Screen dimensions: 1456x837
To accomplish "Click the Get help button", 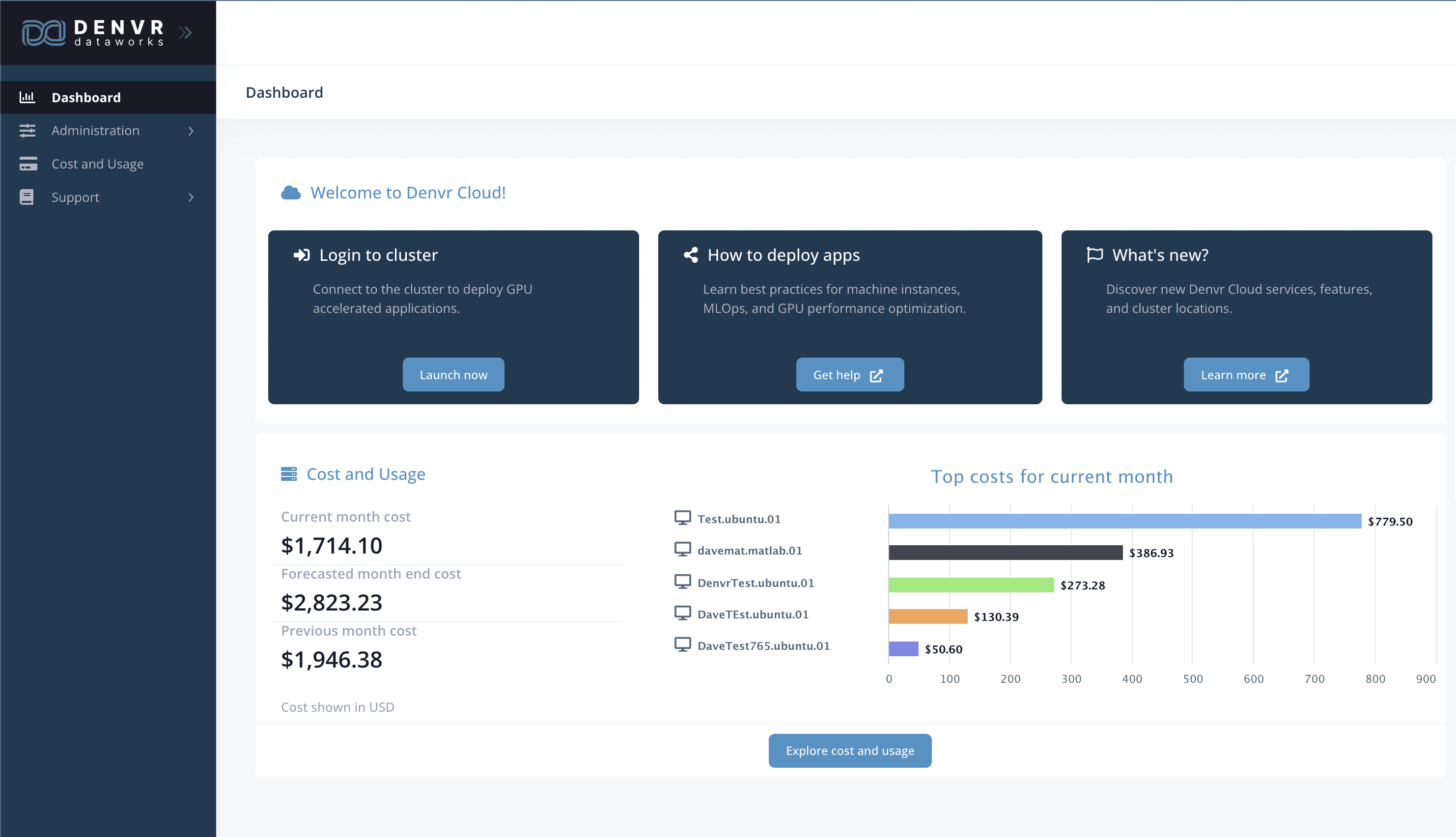I will coord(849,375).
